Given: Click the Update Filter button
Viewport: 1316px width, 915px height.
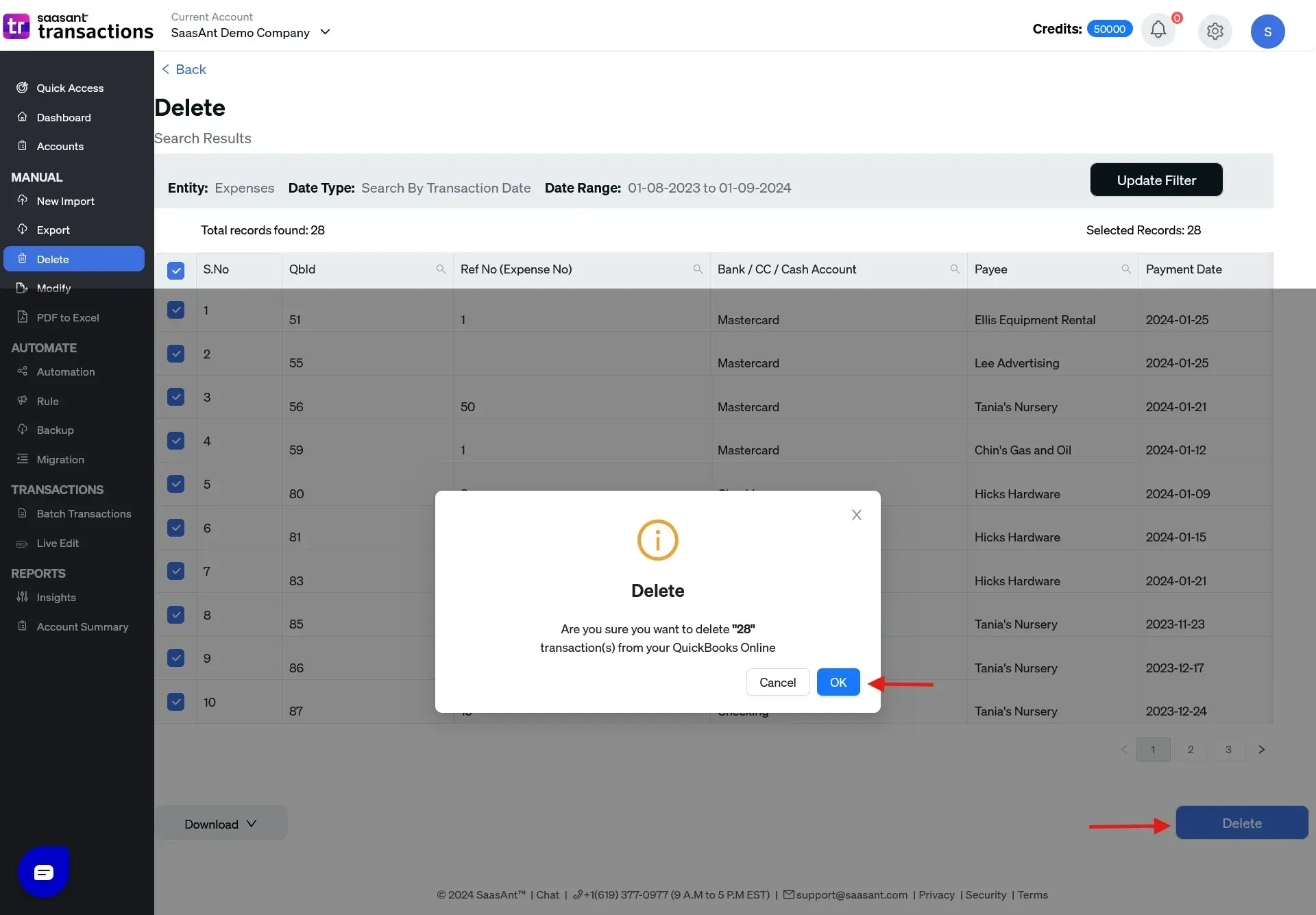Looking at the screenshot, I should tap(1156, 179).
